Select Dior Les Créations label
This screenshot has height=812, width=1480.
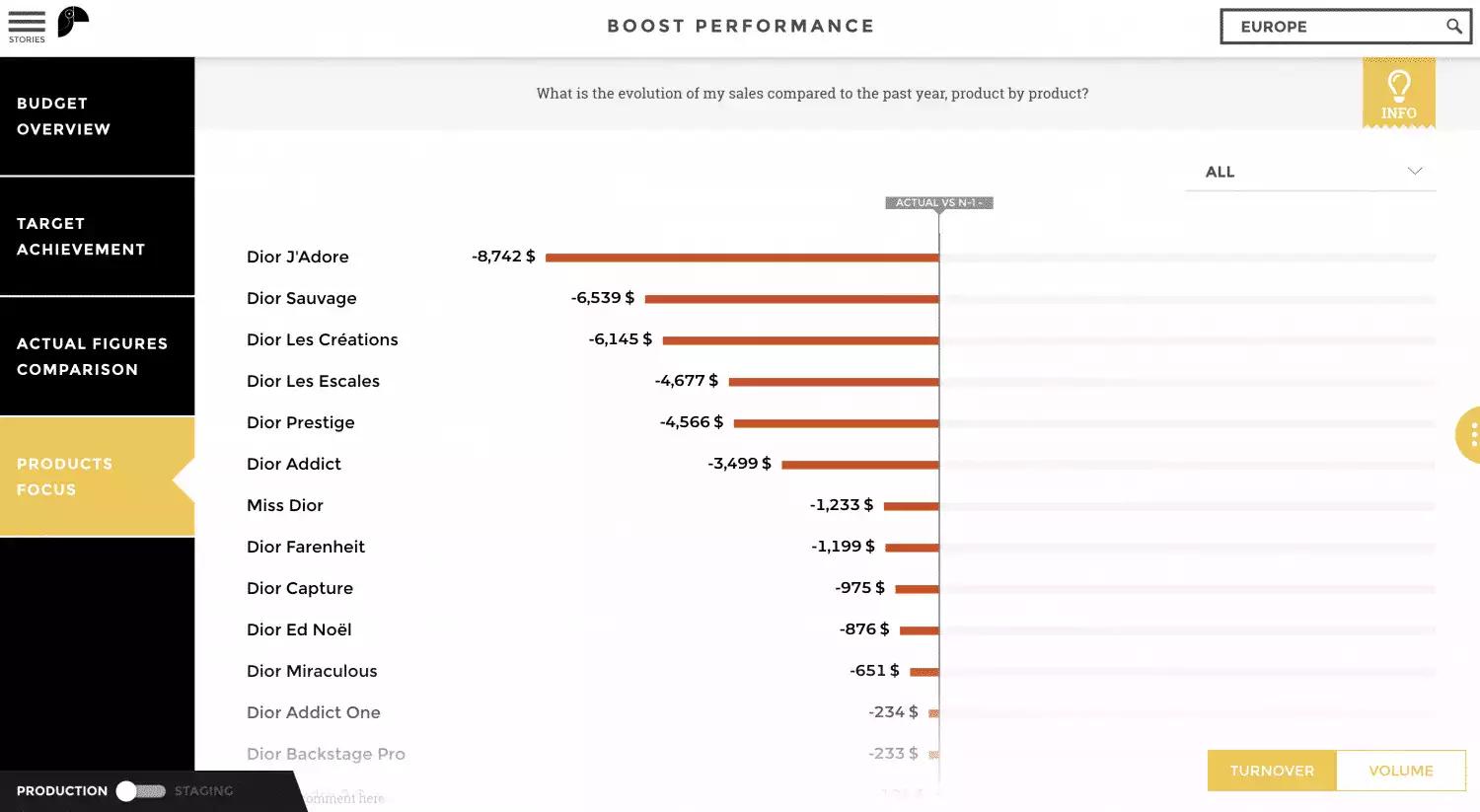(x=323, y=339)
